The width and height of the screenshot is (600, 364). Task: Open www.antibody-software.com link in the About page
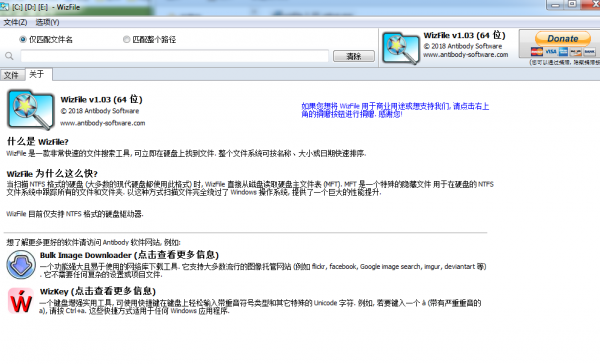coord(103,123)
